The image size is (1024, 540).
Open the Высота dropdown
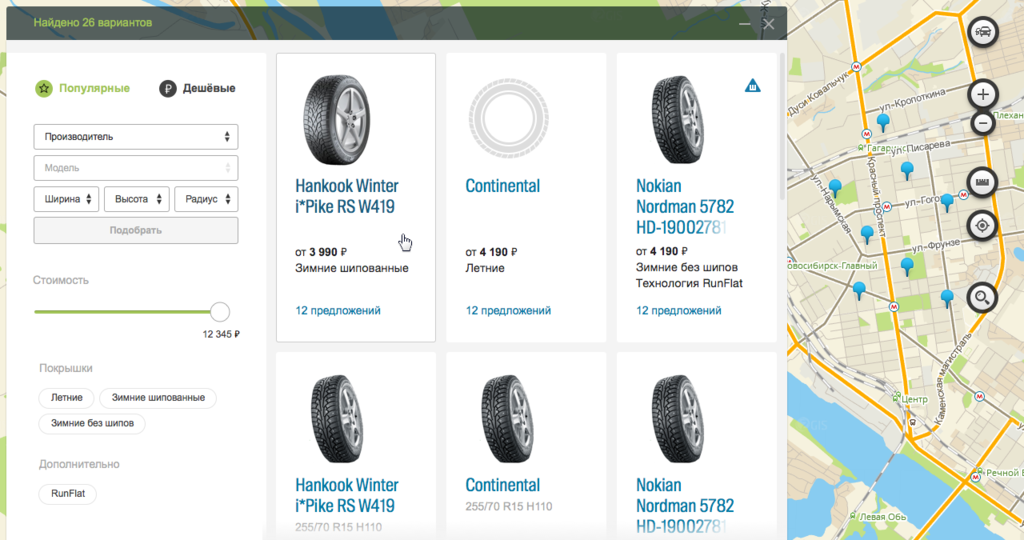click(136, 199)
